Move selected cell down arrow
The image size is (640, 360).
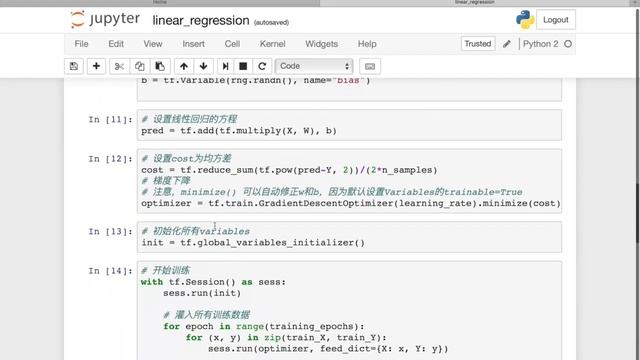204,66
